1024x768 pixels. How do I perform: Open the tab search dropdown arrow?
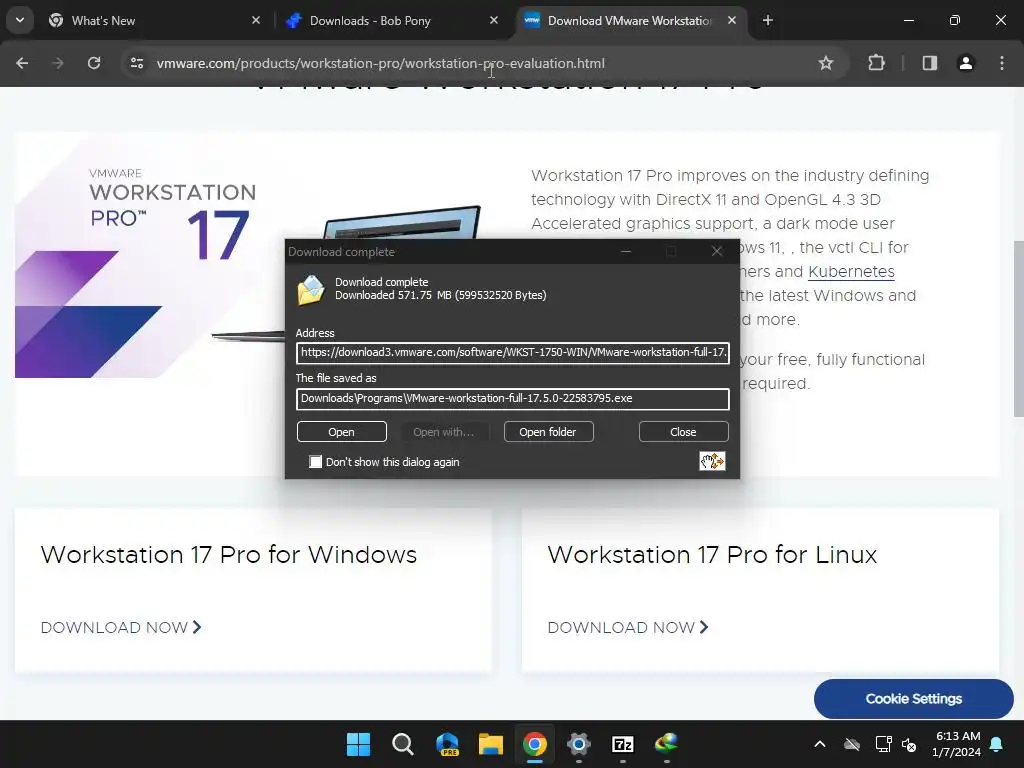pos(20,20)
